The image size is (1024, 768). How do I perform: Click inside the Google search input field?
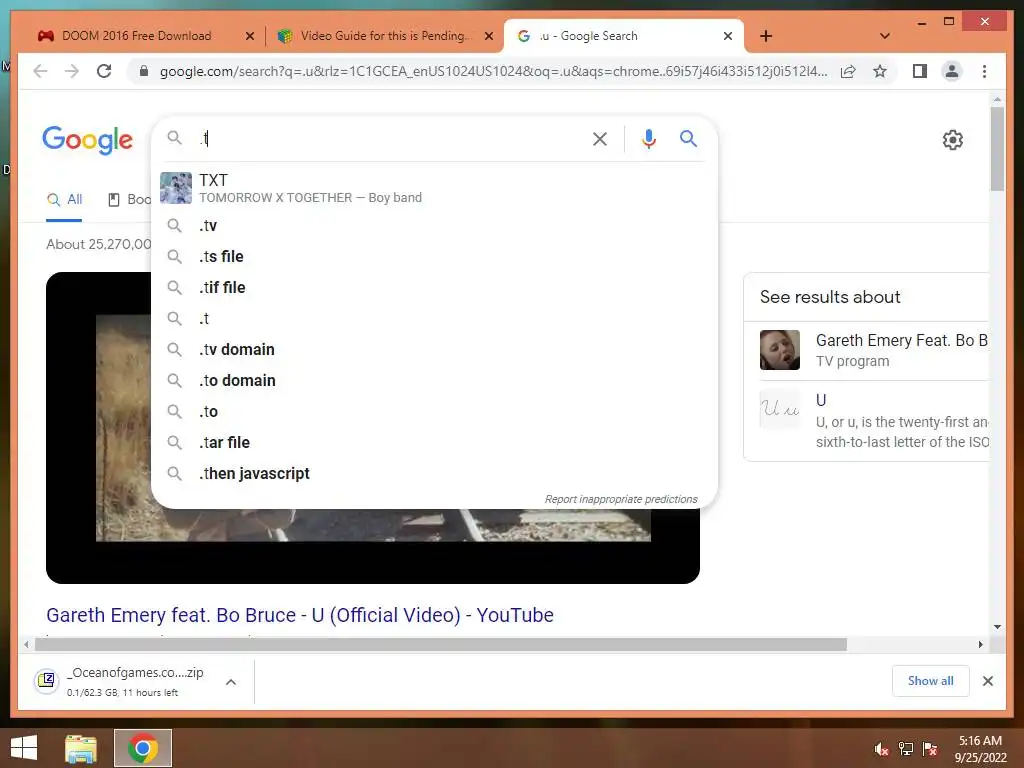pyautogui.click(x=392, y=138)
